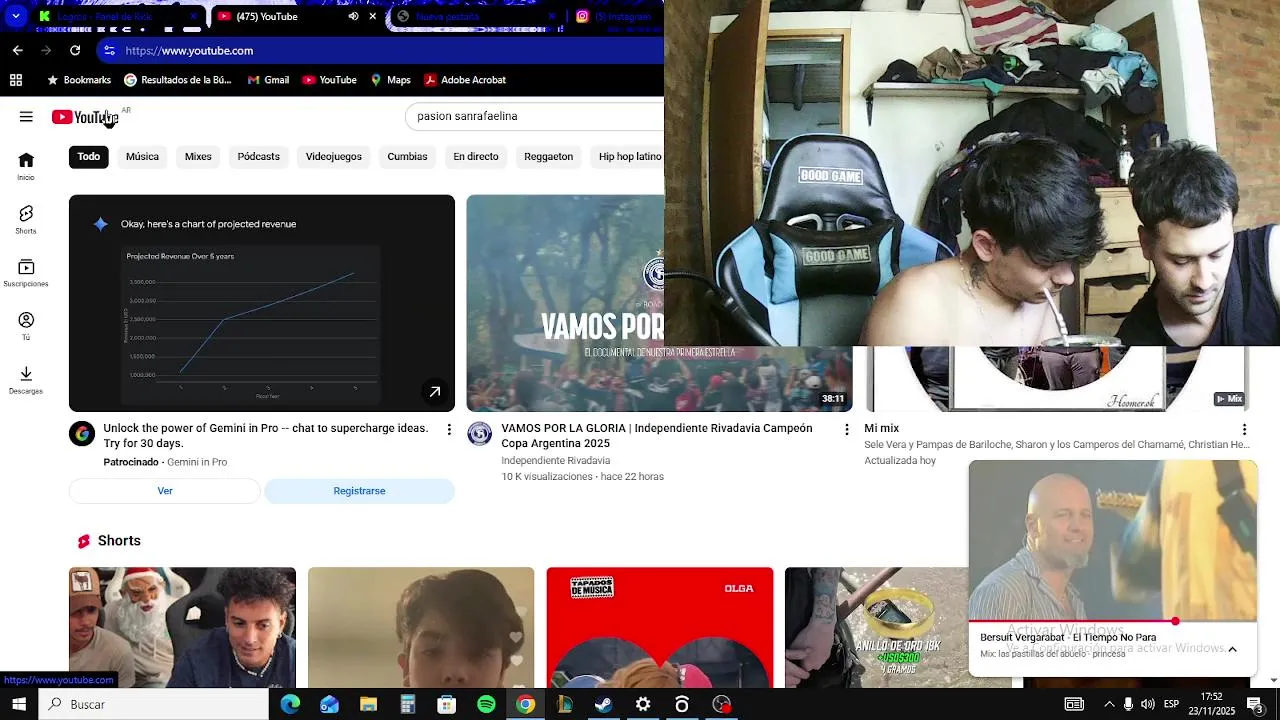Open Suscripciones in the sidebar
Viewport: 1280px width, 720px height.
(26, 273)
